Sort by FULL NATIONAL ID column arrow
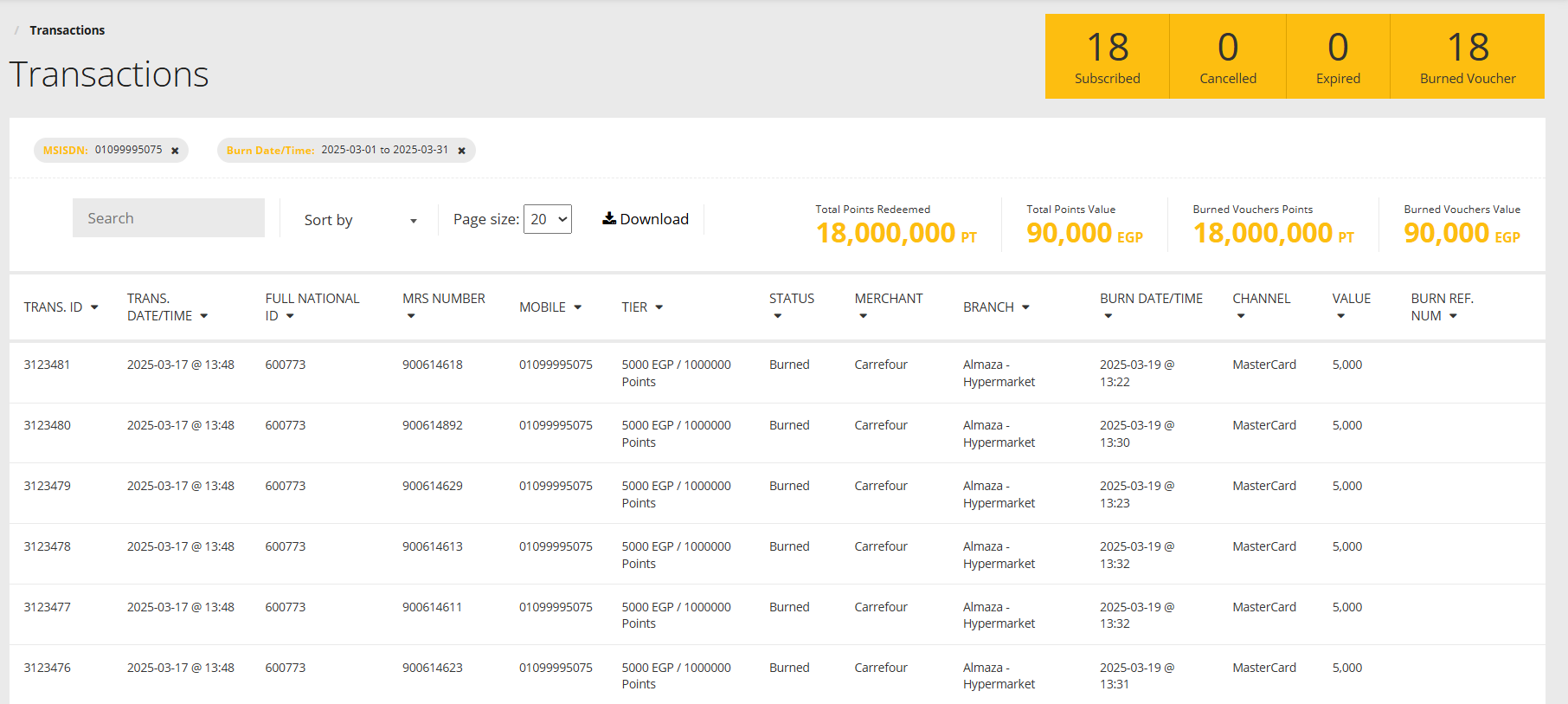 pos(290,316)
